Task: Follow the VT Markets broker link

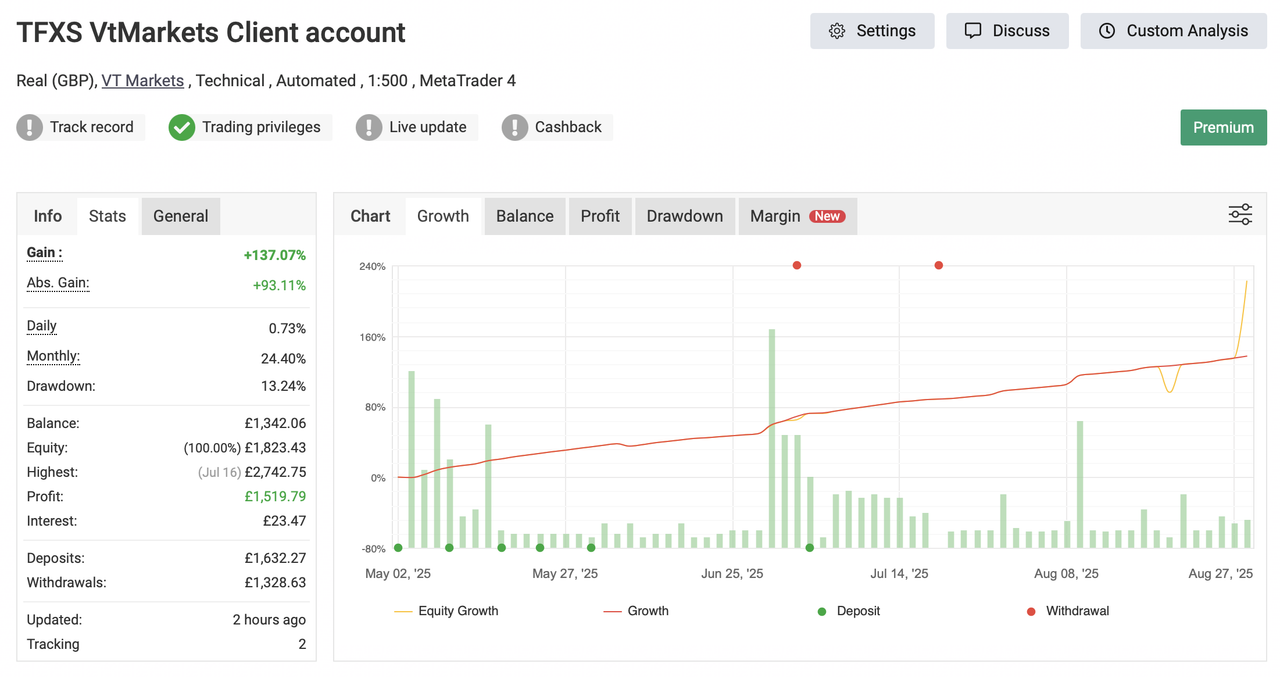Action: [x=143, y=81]
